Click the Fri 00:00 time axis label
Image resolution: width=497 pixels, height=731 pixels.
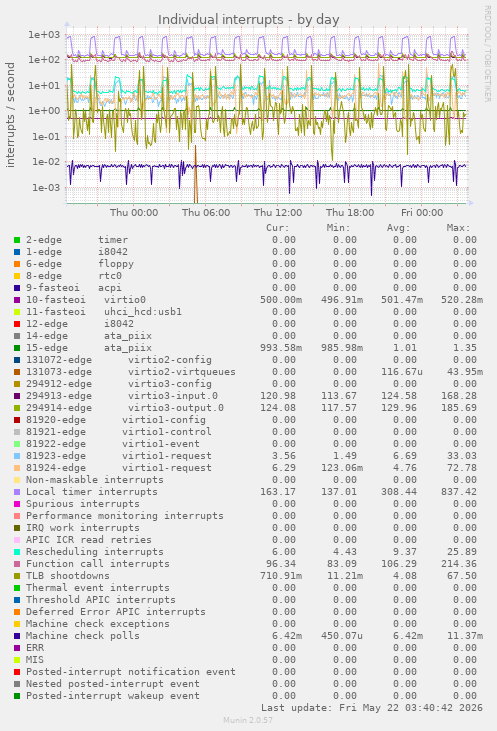422,213
